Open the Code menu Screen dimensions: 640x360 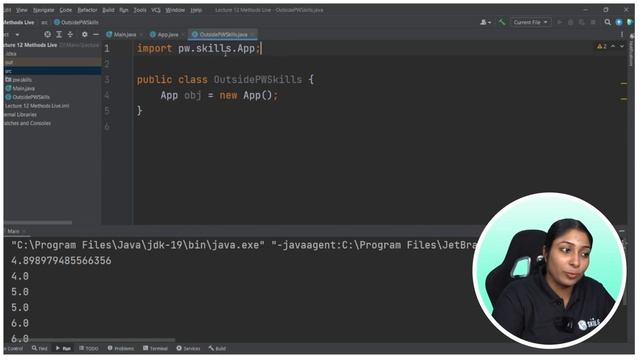coord(65,10)
